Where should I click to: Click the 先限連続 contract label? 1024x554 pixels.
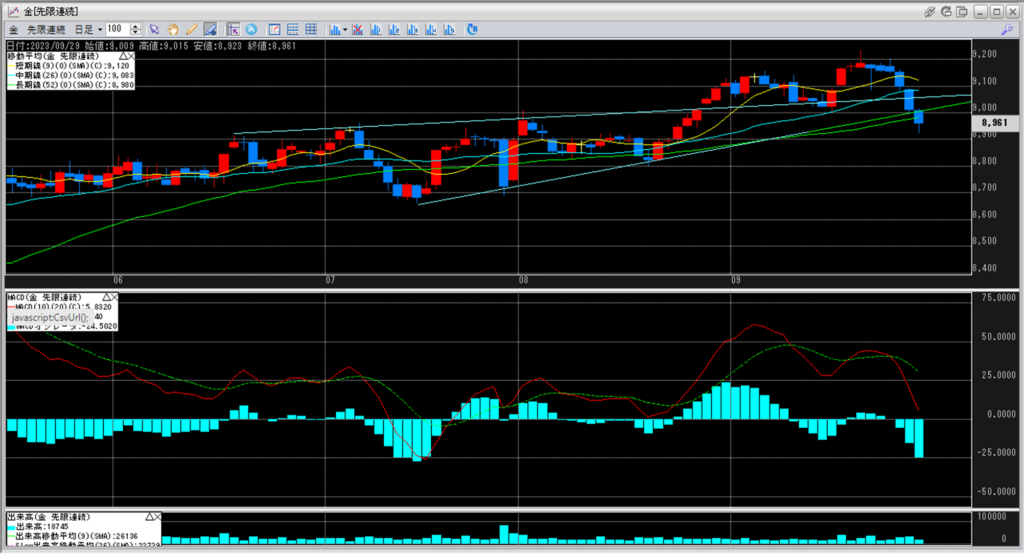tap(46, 29)
